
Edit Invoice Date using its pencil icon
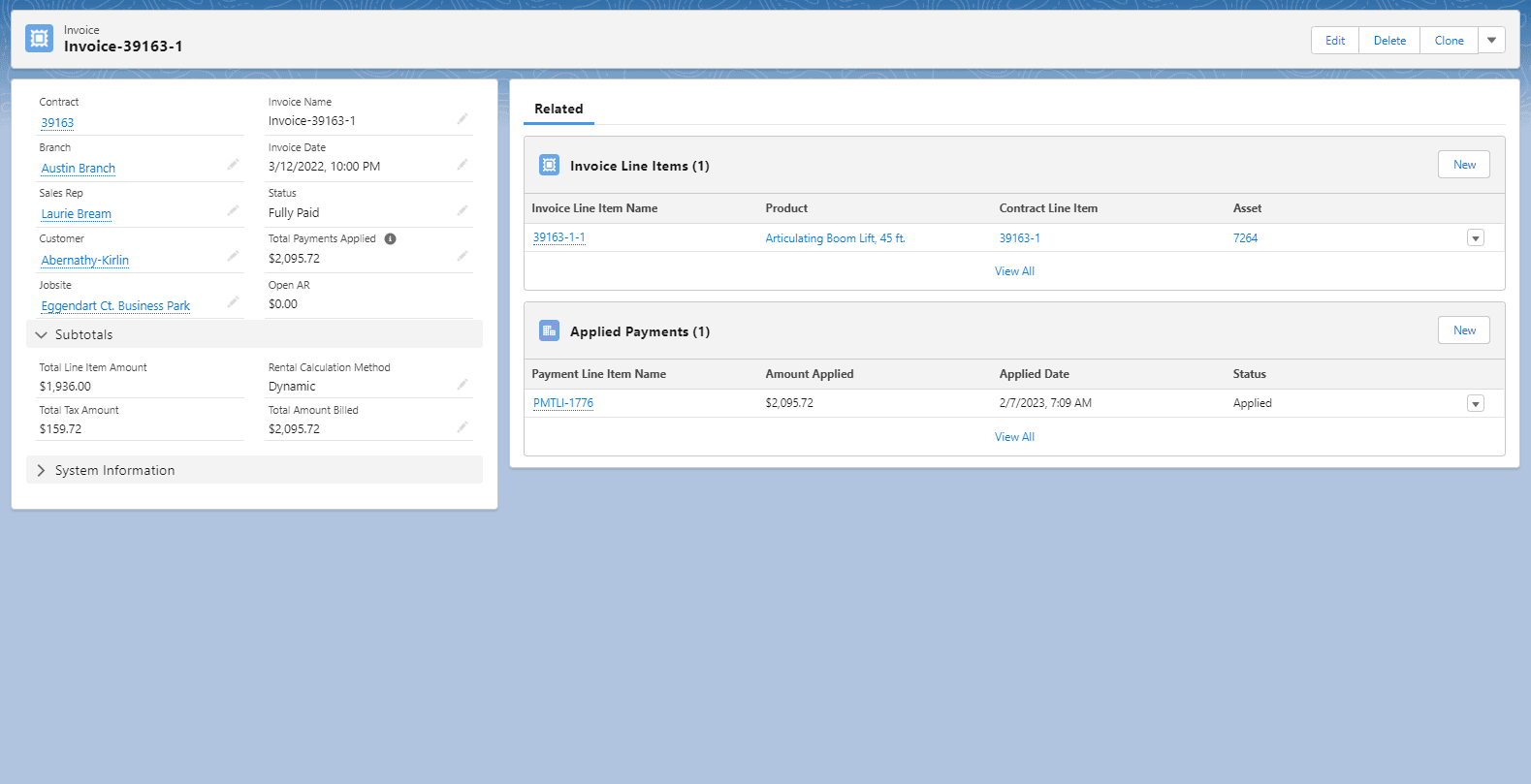(x=462, y=165)
